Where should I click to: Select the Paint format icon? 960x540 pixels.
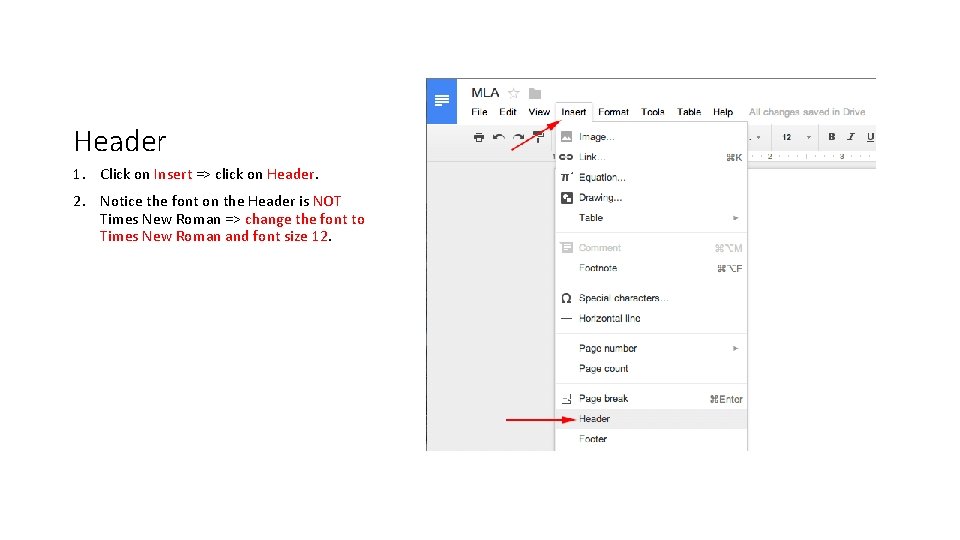point(539,137)
